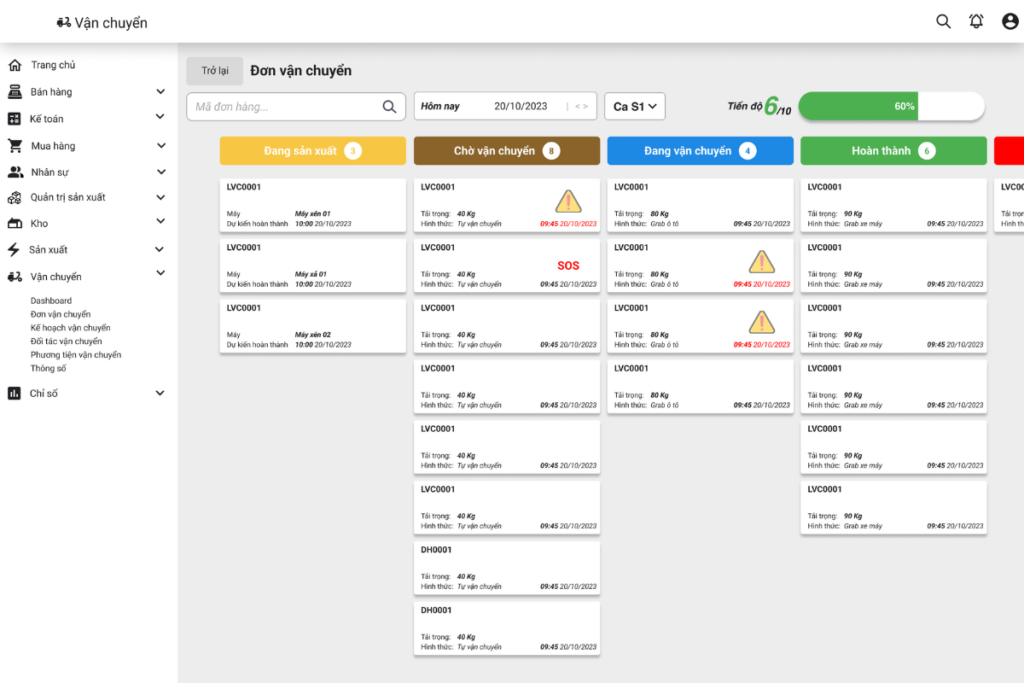
Task: Click the 60% progress bar
Action: click(x=891, y=106)
